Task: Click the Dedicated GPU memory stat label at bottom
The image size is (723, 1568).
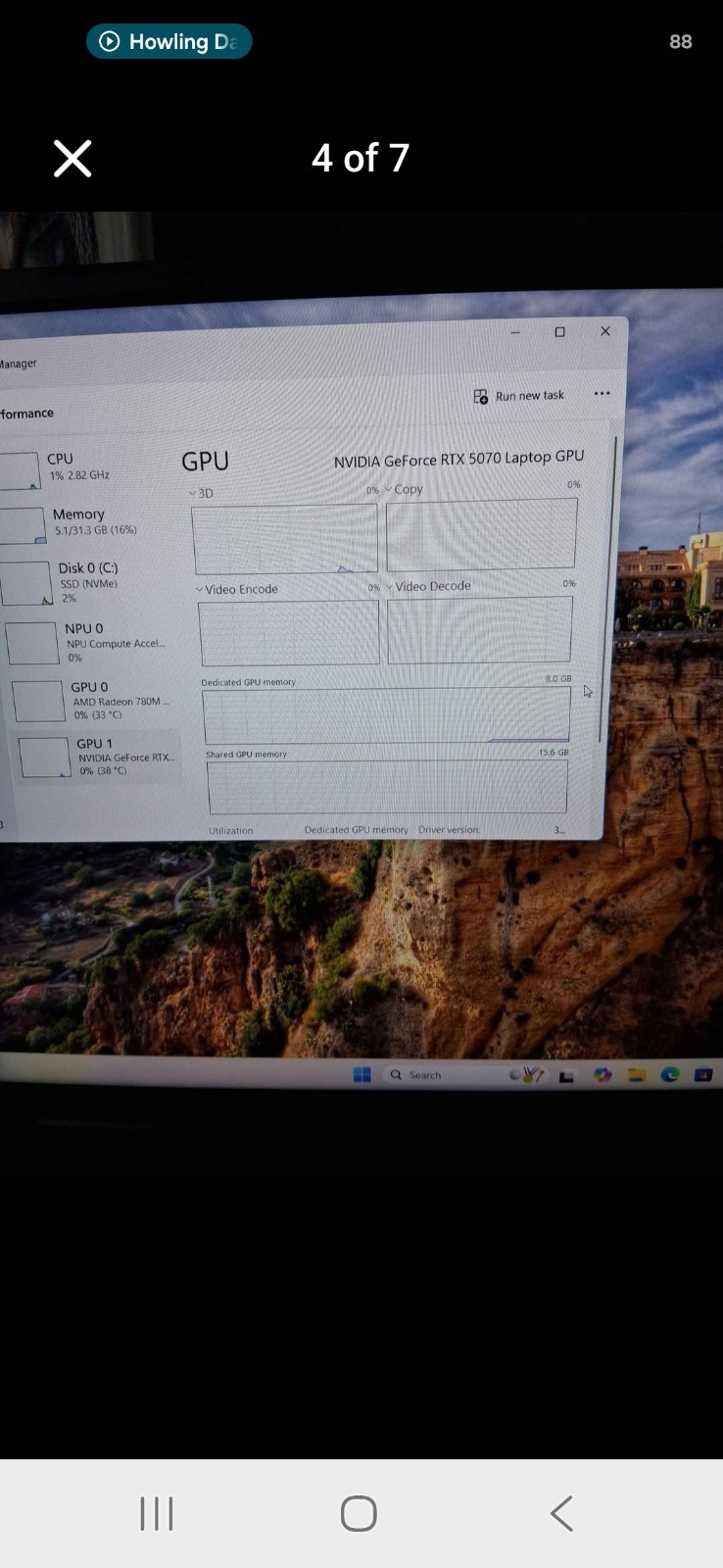Action: [356, 830]
